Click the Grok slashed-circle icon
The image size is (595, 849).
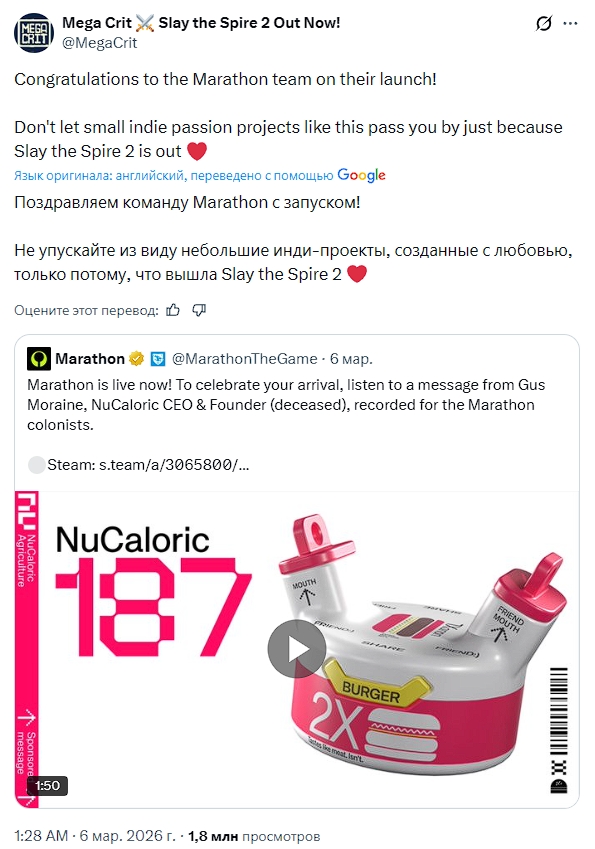pyautogui.click(x=544, y=24)
